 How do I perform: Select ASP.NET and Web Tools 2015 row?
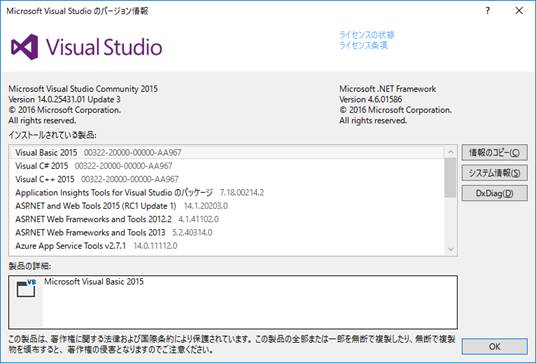227,206
